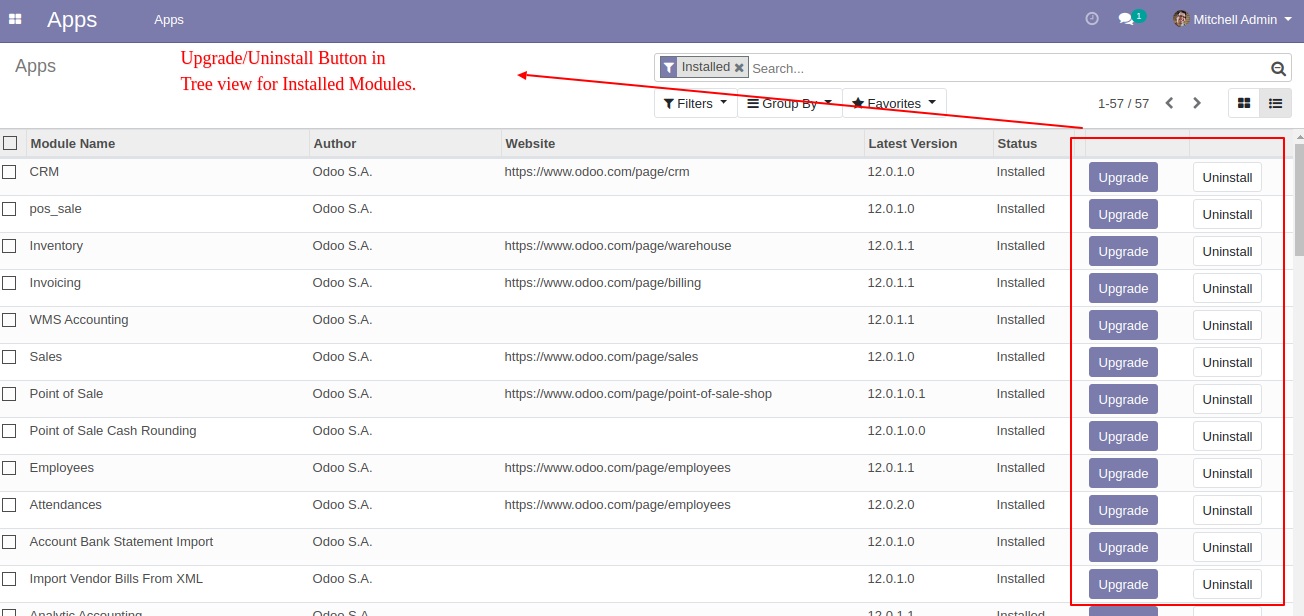Screen dimensions: 1304x616
Task: Uninstall Account Bank Statement Import module
Action: coord(1227,548)
